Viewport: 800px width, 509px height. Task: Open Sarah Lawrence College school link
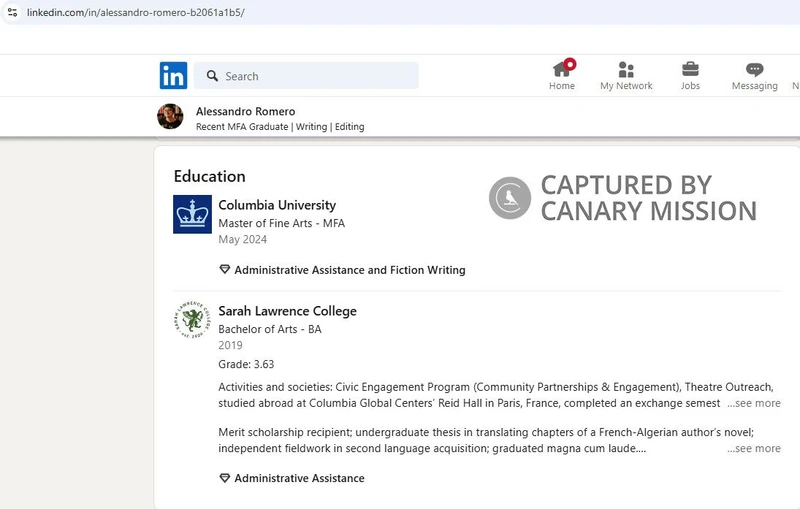[287, 311]
